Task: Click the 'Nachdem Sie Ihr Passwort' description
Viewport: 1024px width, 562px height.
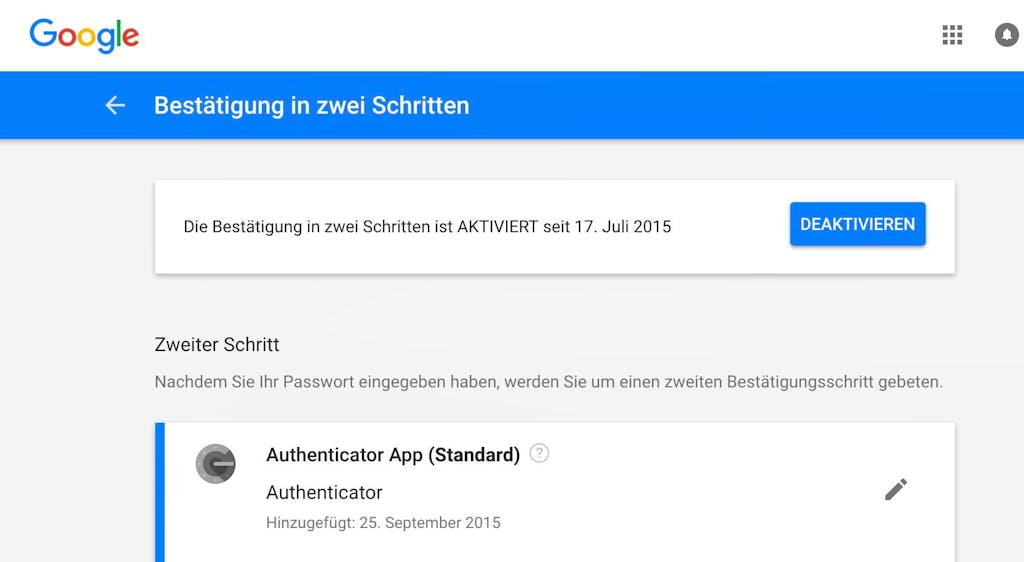Action: (549, 382)
